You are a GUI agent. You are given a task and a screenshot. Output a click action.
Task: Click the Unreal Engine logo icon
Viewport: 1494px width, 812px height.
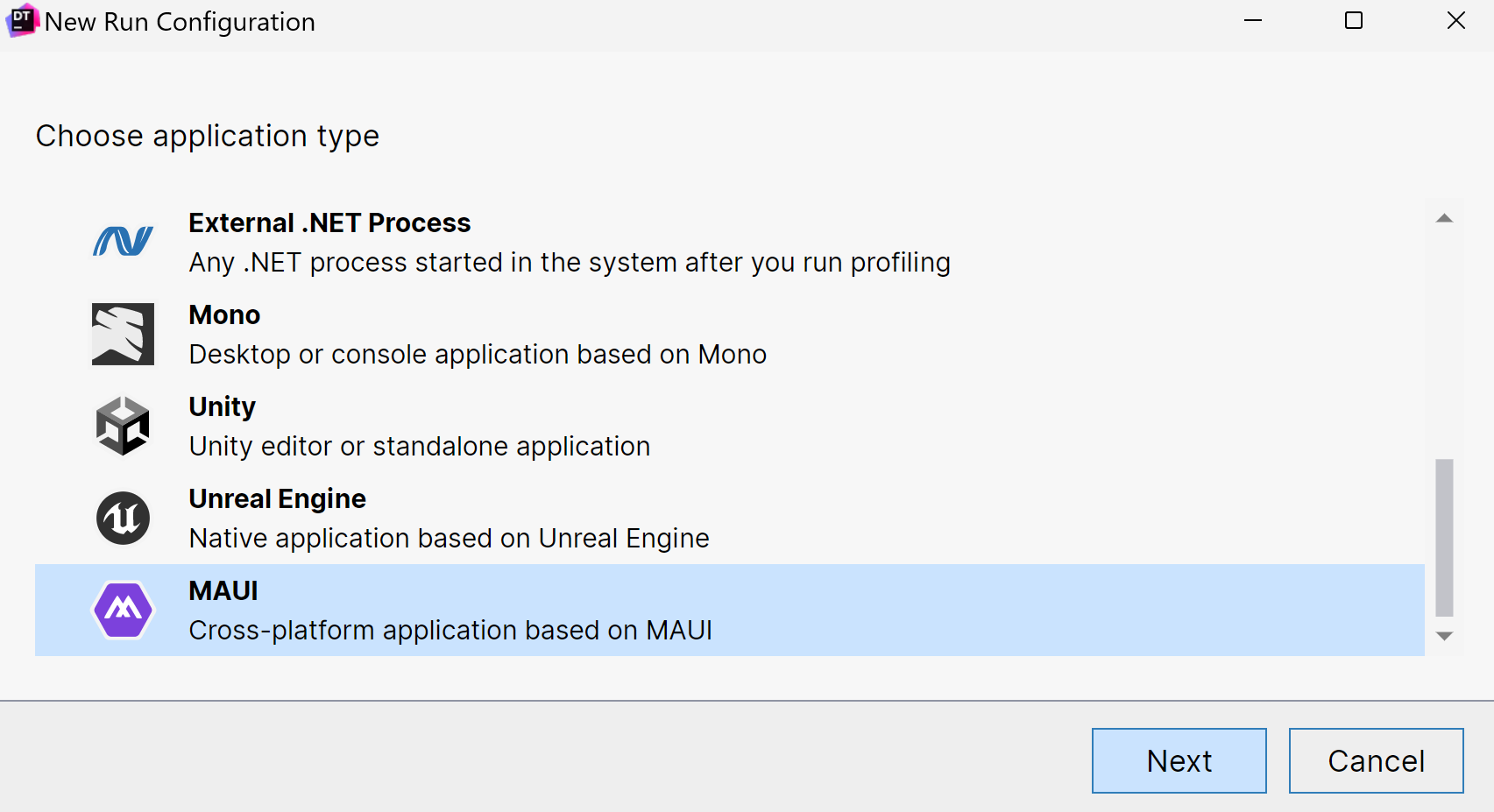(123, 518)
